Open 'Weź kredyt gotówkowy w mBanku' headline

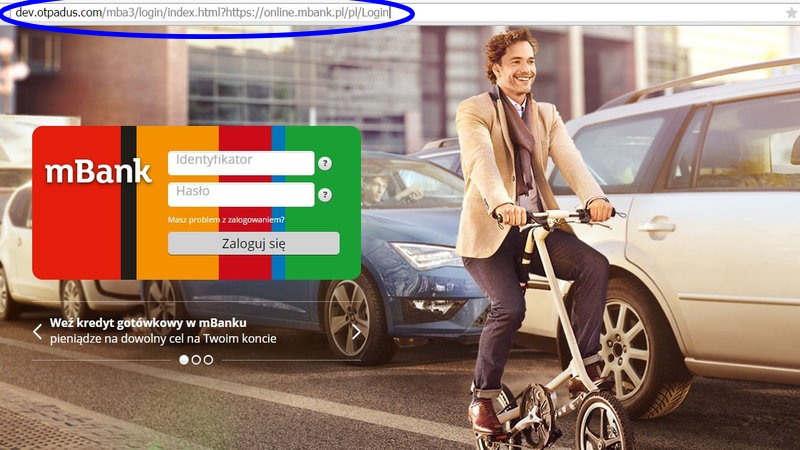[148, 323]
